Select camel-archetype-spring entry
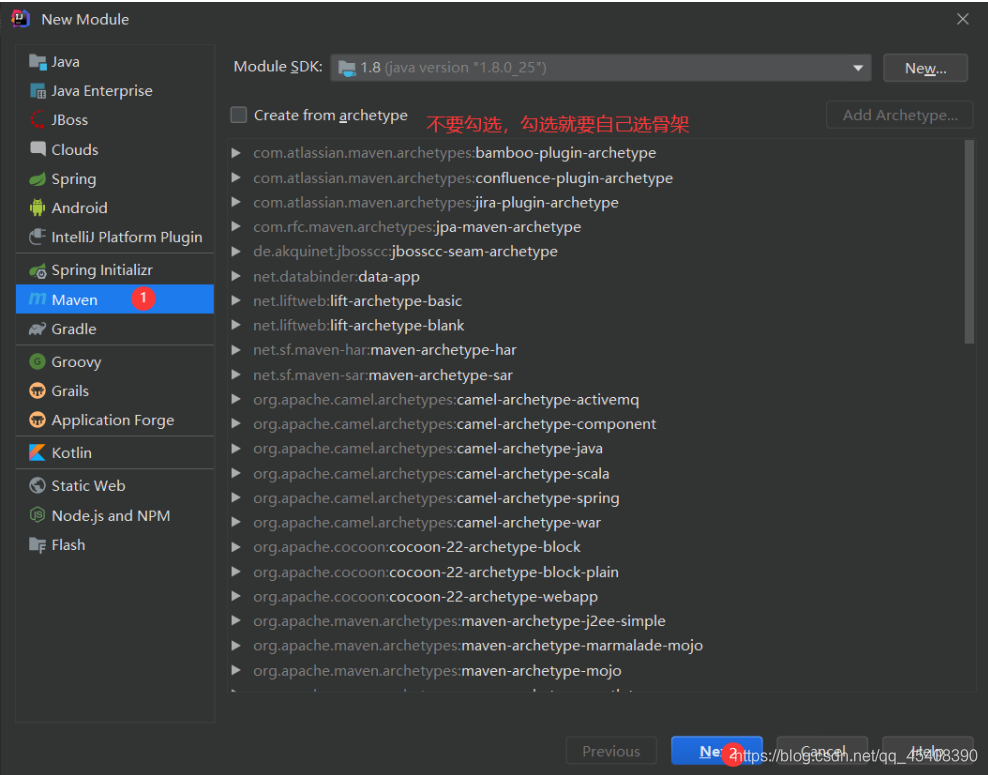The height and width of the screenshot is (775, 988). [x=436, y=498]
